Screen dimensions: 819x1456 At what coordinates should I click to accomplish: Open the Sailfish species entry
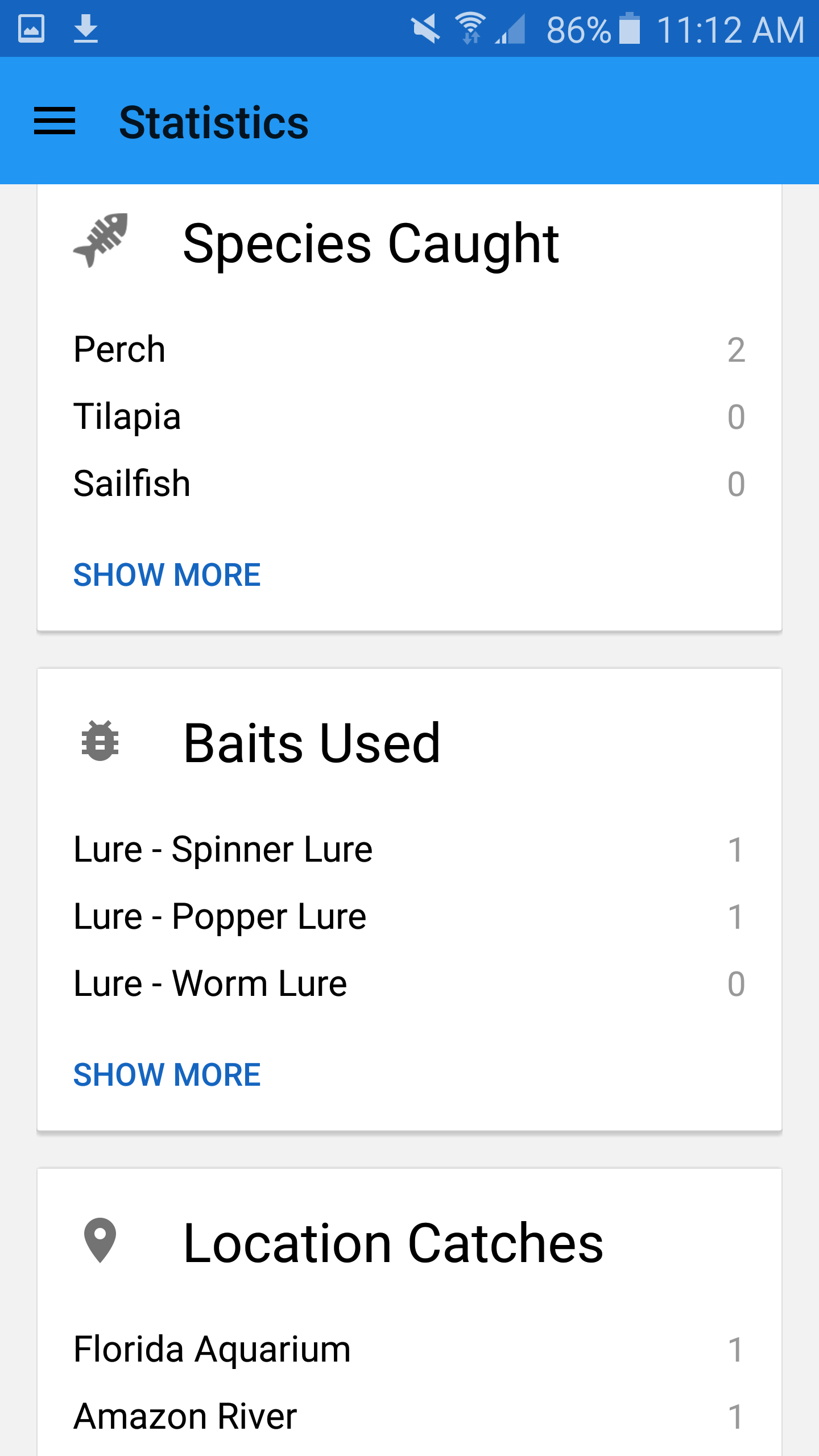[x=409, y=483]
